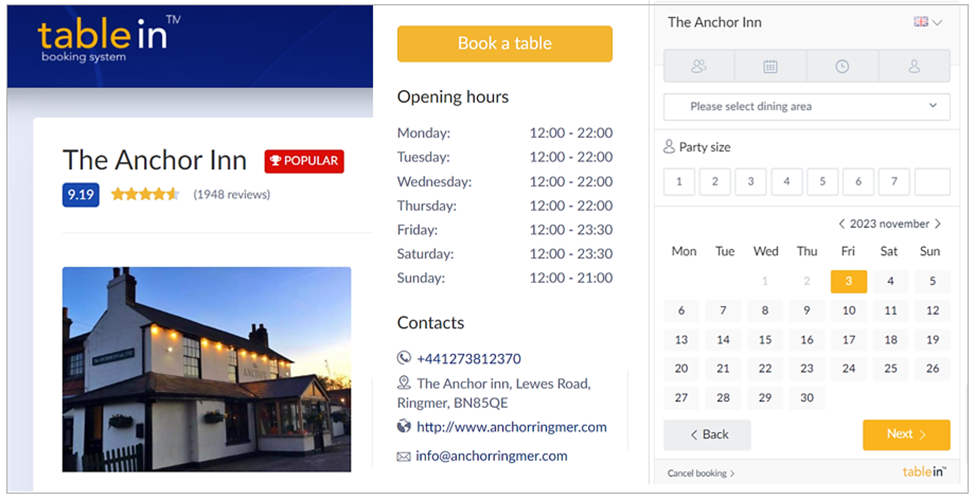The image size is (975, 499).
Task: Choose party size 2
Action: [x=715, y=182]
